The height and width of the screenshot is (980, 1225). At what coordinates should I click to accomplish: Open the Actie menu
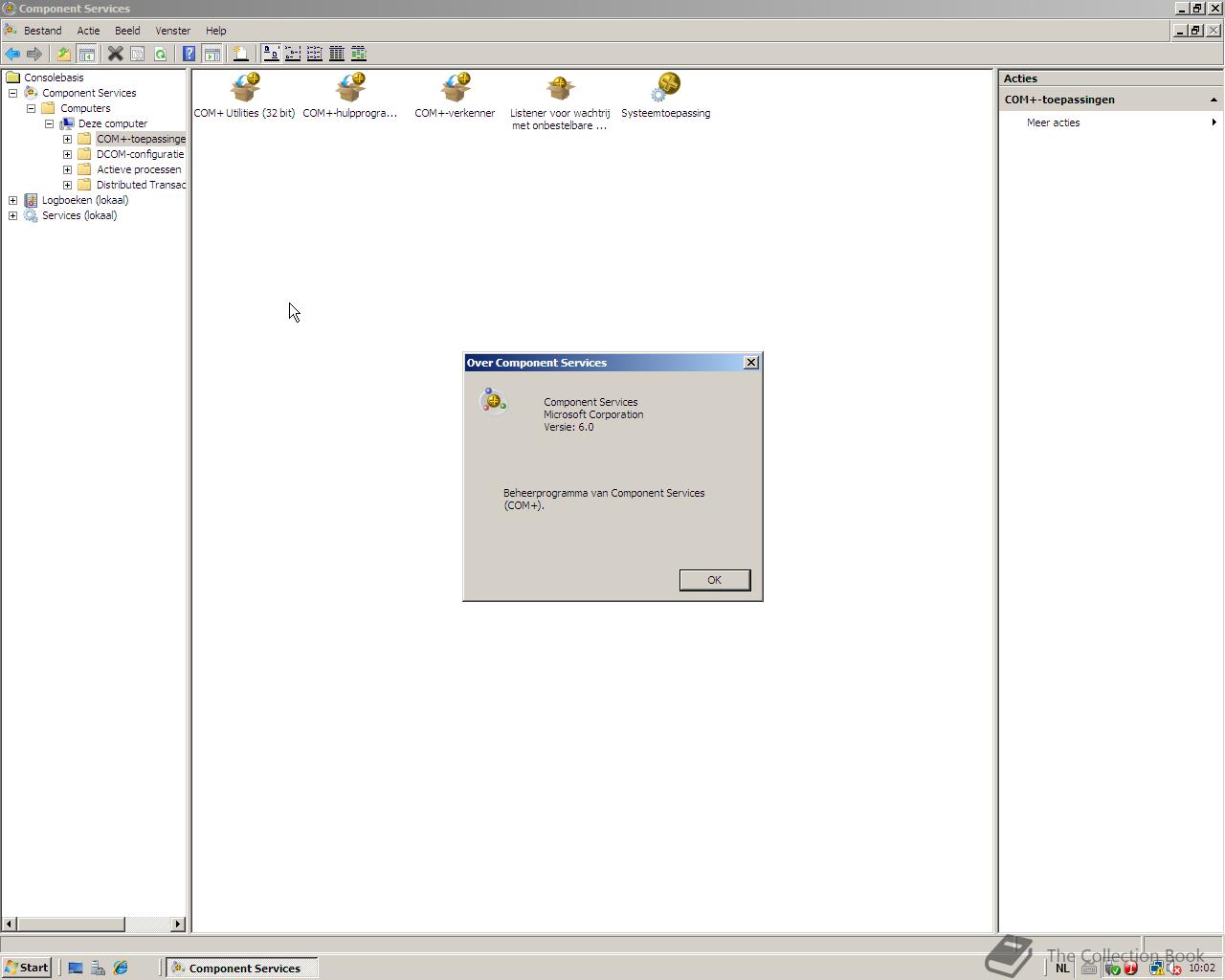[88, 31]
